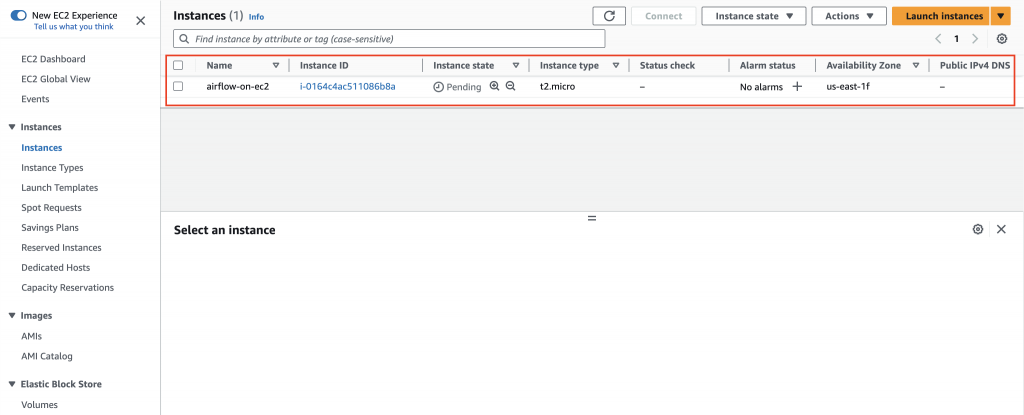This screenshot has width=1024, height=415.
Task: Click the Connect button
Action: (664, 16)
